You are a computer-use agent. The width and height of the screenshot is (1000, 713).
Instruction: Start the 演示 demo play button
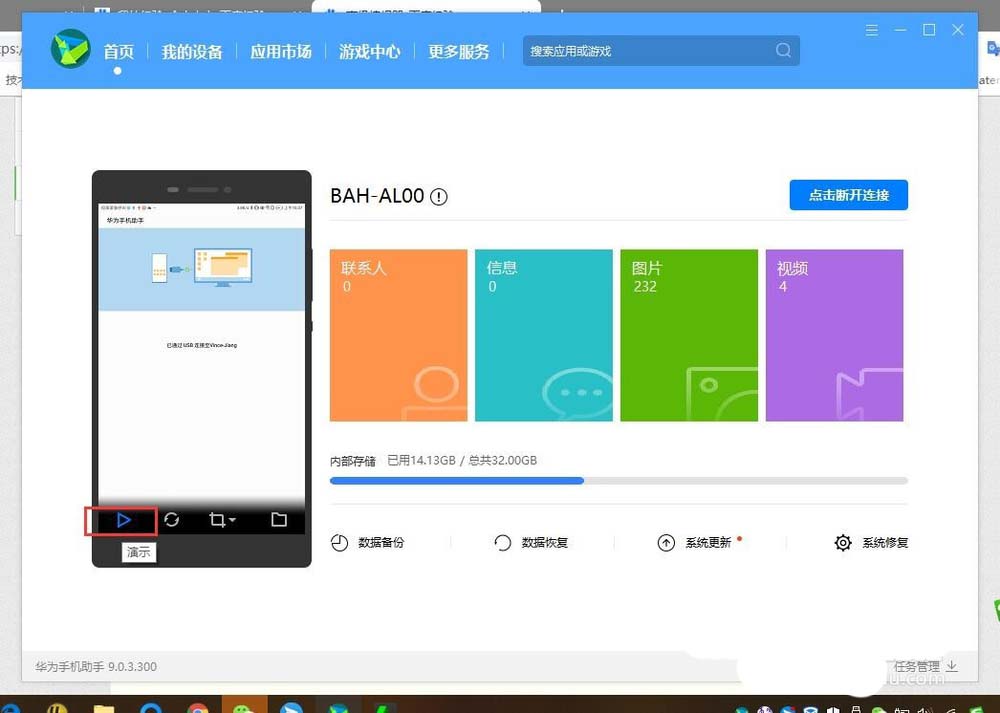point(124,520)
